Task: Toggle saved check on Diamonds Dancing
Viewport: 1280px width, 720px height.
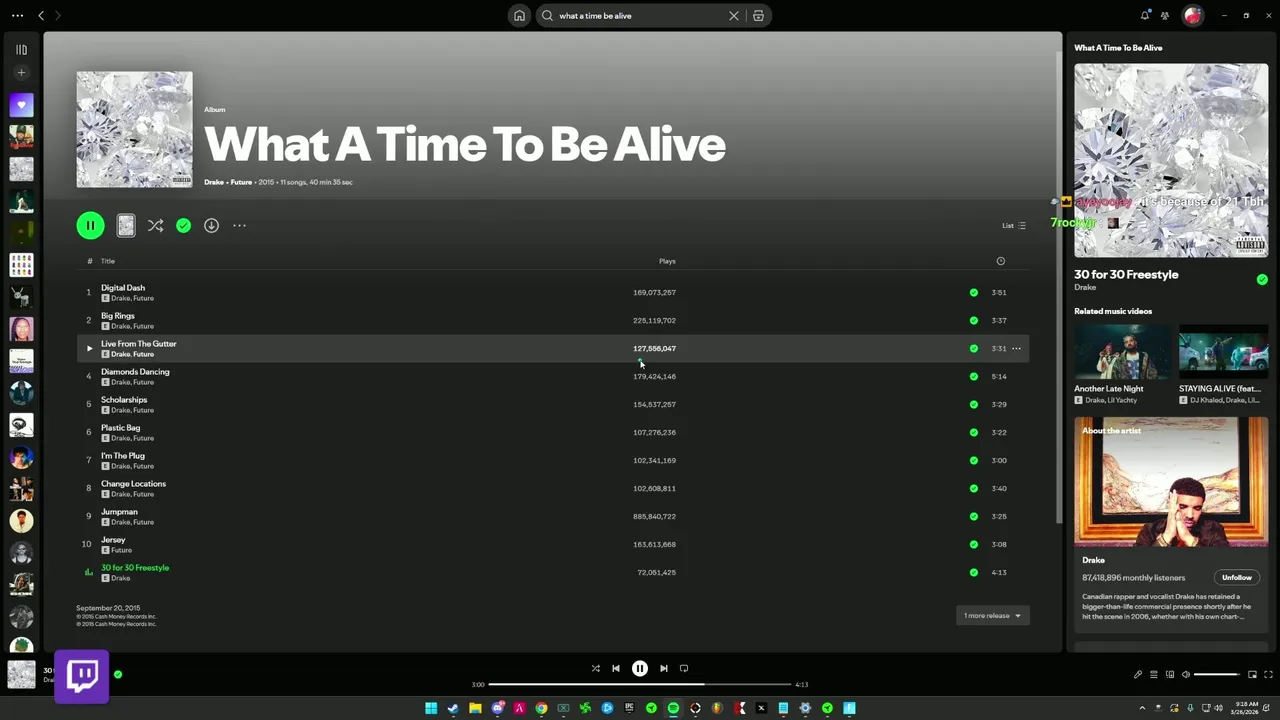Action: (973, 377)
